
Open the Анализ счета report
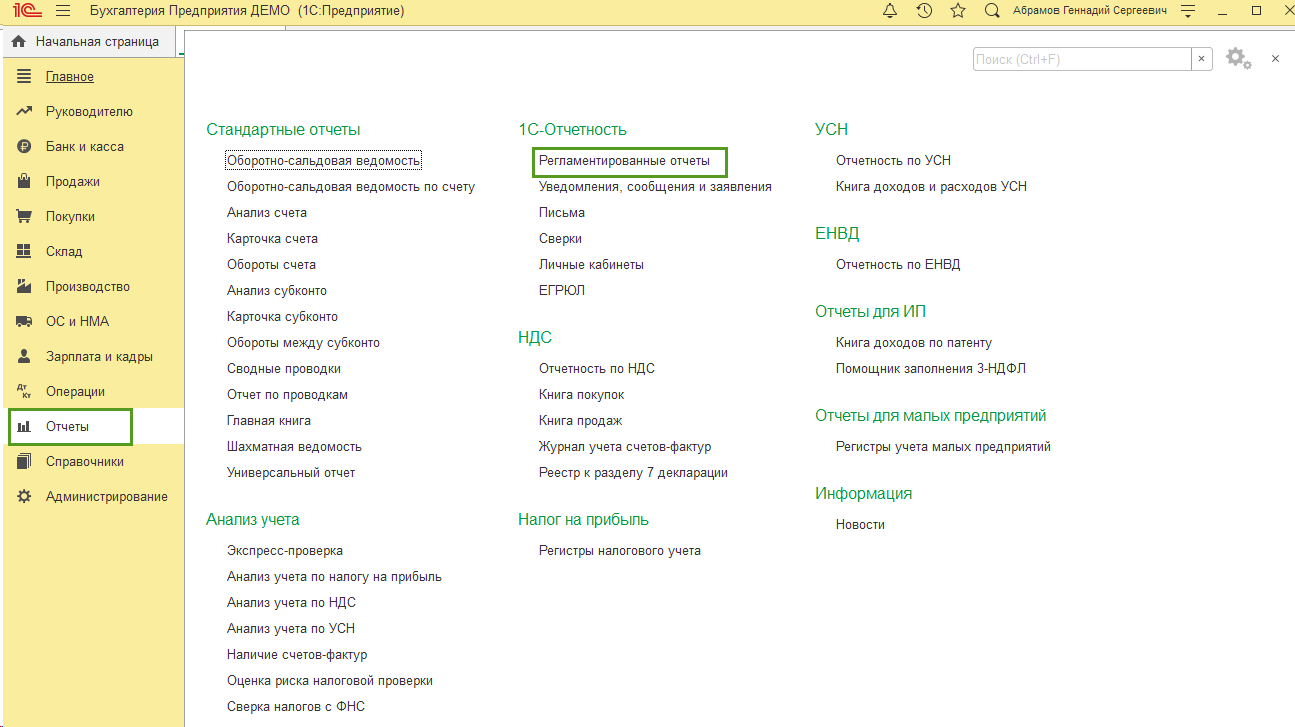coord(267,212)
